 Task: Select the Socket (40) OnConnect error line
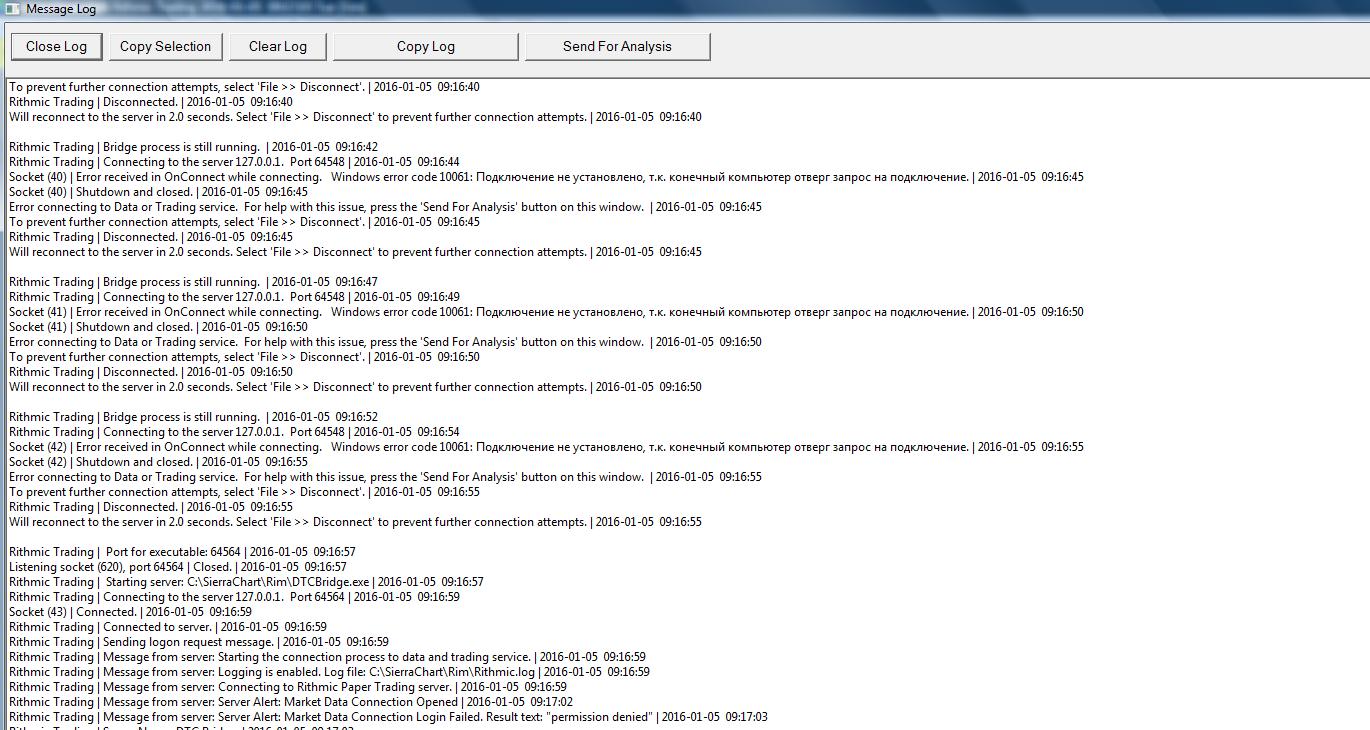546,177
